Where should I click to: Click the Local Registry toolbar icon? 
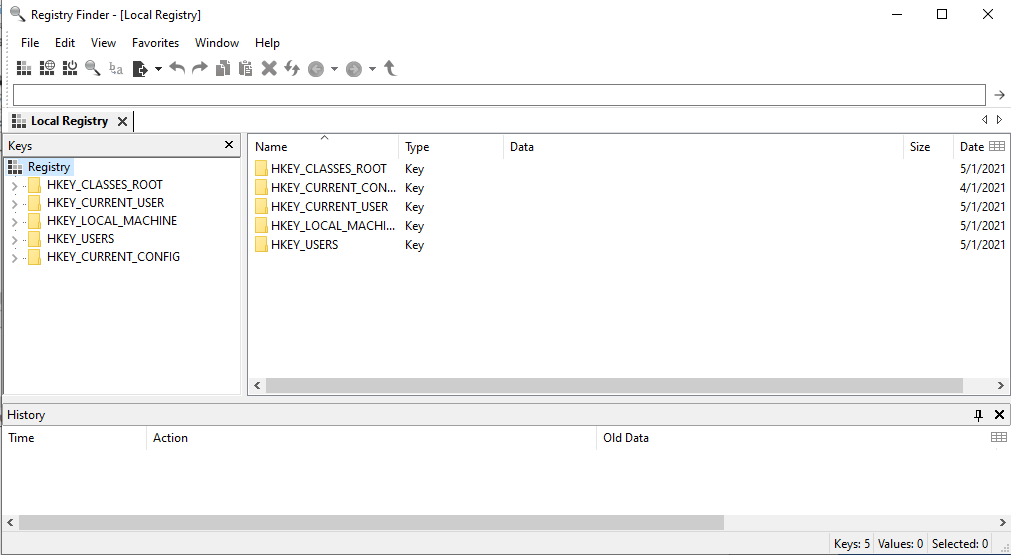24,68
